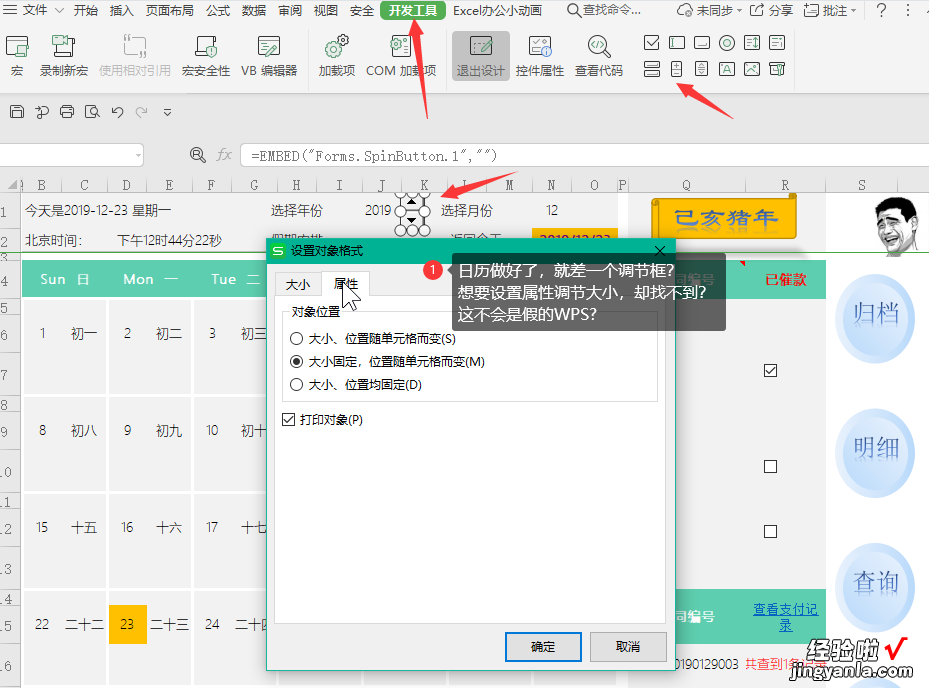Insert a combo box control

[x=777, y=43]
